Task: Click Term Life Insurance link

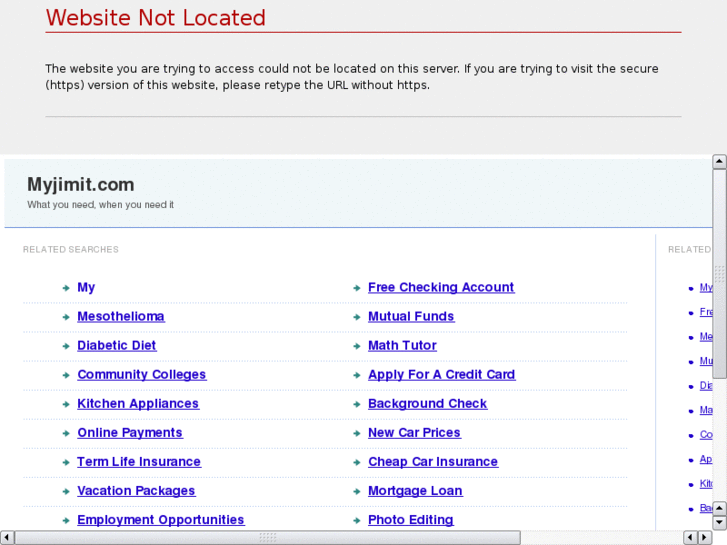Action: point(139,462)
